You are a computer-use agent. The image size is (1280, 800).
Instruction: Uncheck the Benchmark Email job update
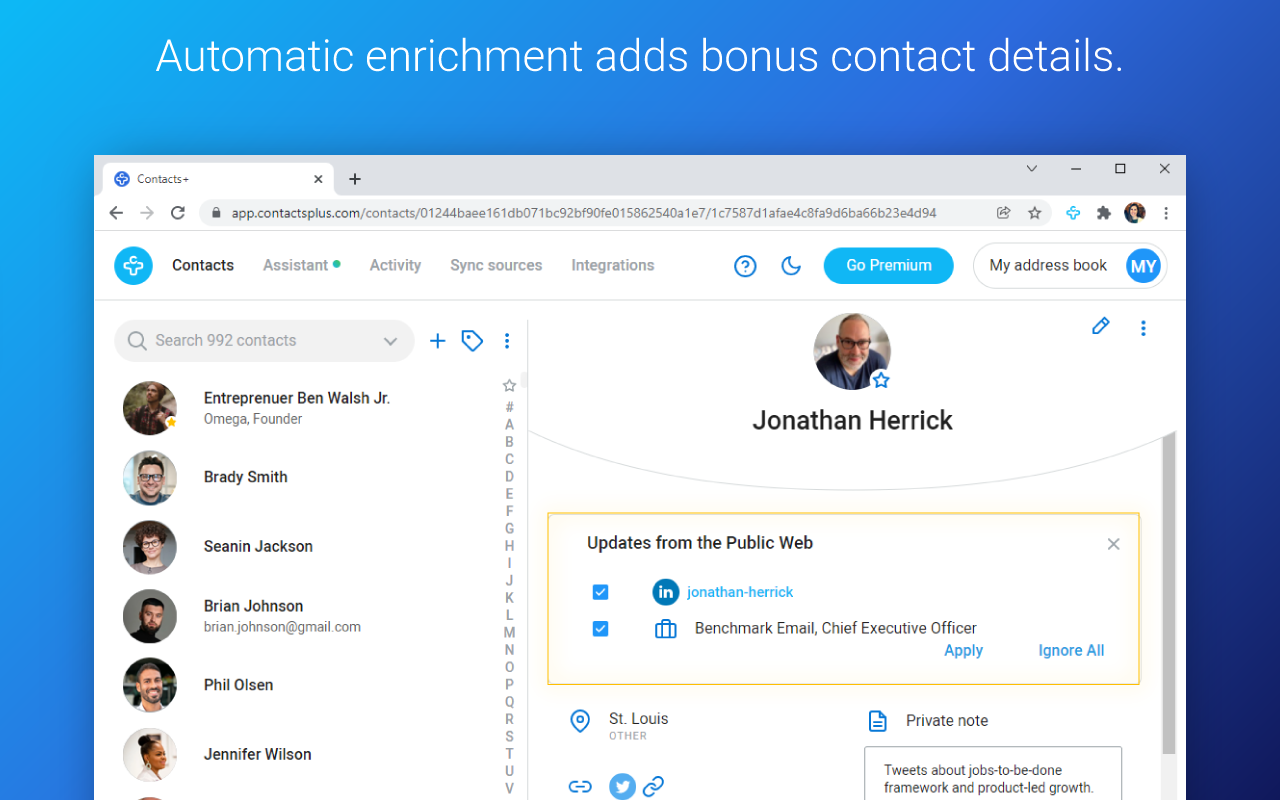coord(600,629)
